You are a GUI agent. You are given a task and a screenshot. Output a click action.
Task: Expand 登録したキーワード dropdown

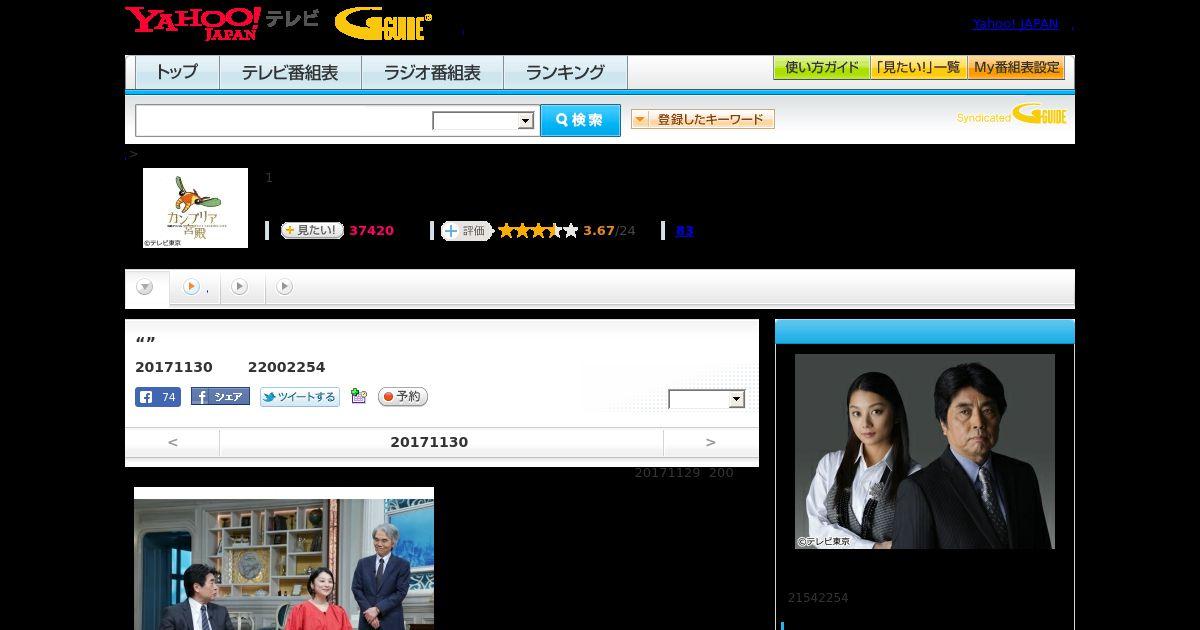(x=703, y=119)
